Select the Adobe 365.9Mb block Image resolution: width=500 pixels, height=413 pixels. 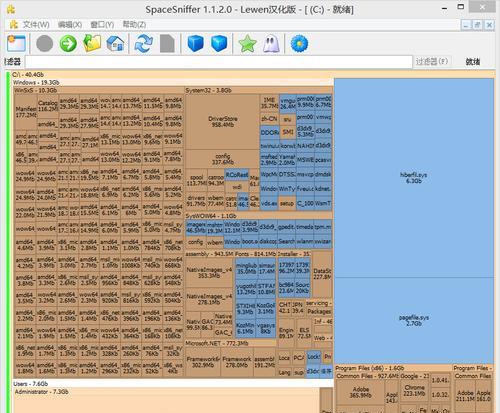360,392
